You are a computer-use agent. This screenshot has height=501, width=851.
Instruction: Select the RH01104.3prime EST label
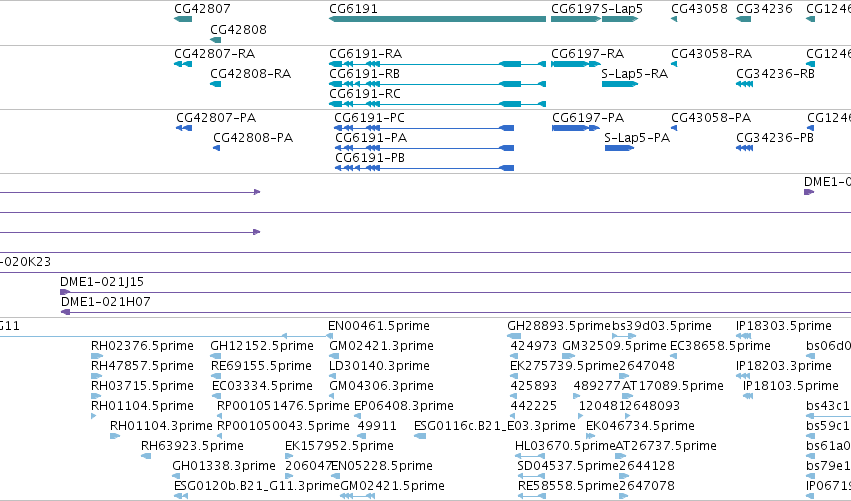pyautogui.click(x=161, y=426)
